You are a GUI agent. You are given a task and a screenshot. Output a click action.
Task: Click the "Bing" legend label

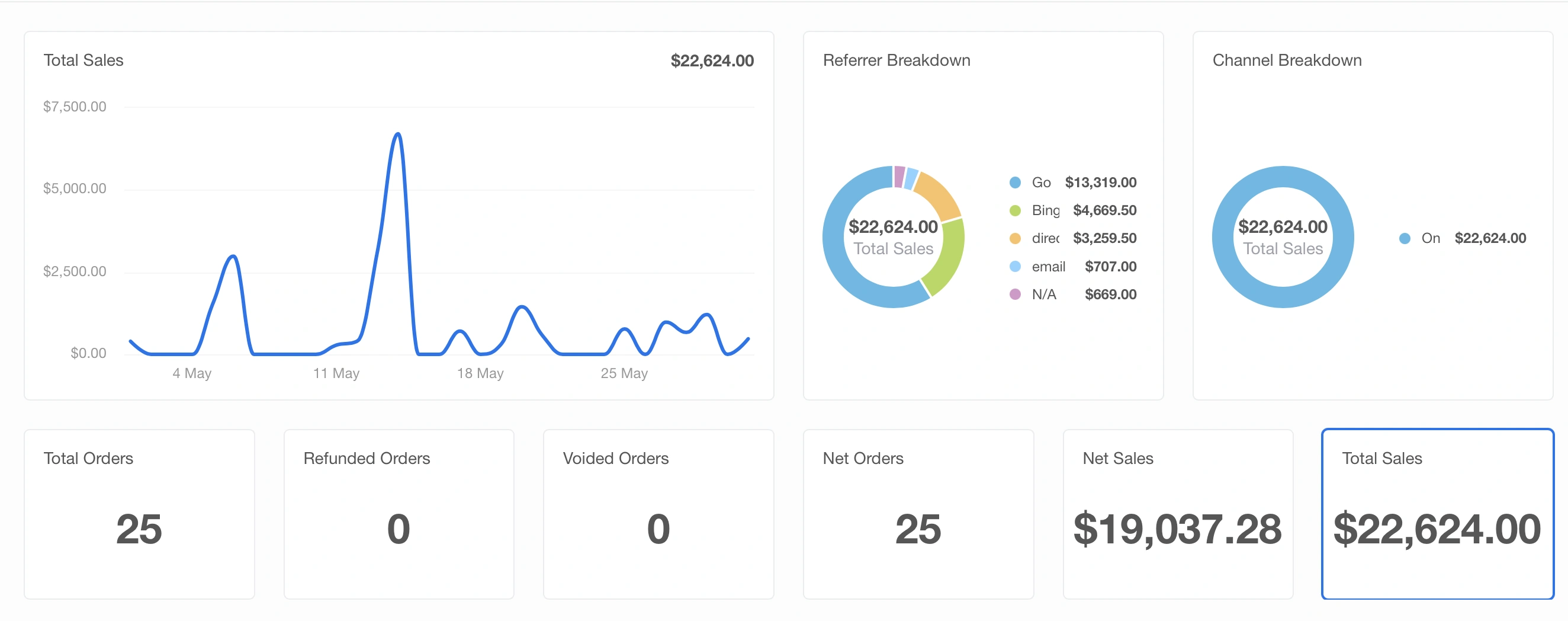click(1046, 210)
